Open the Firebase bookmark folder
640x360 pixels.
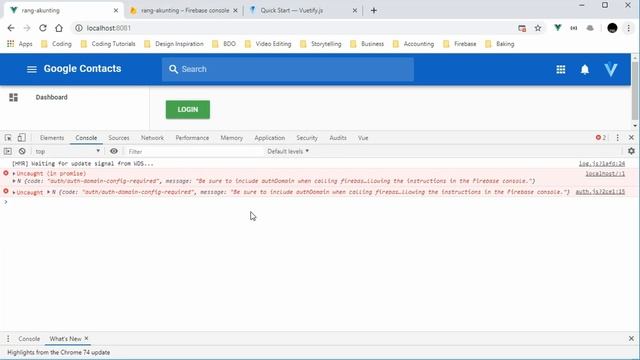pos(460,44)
